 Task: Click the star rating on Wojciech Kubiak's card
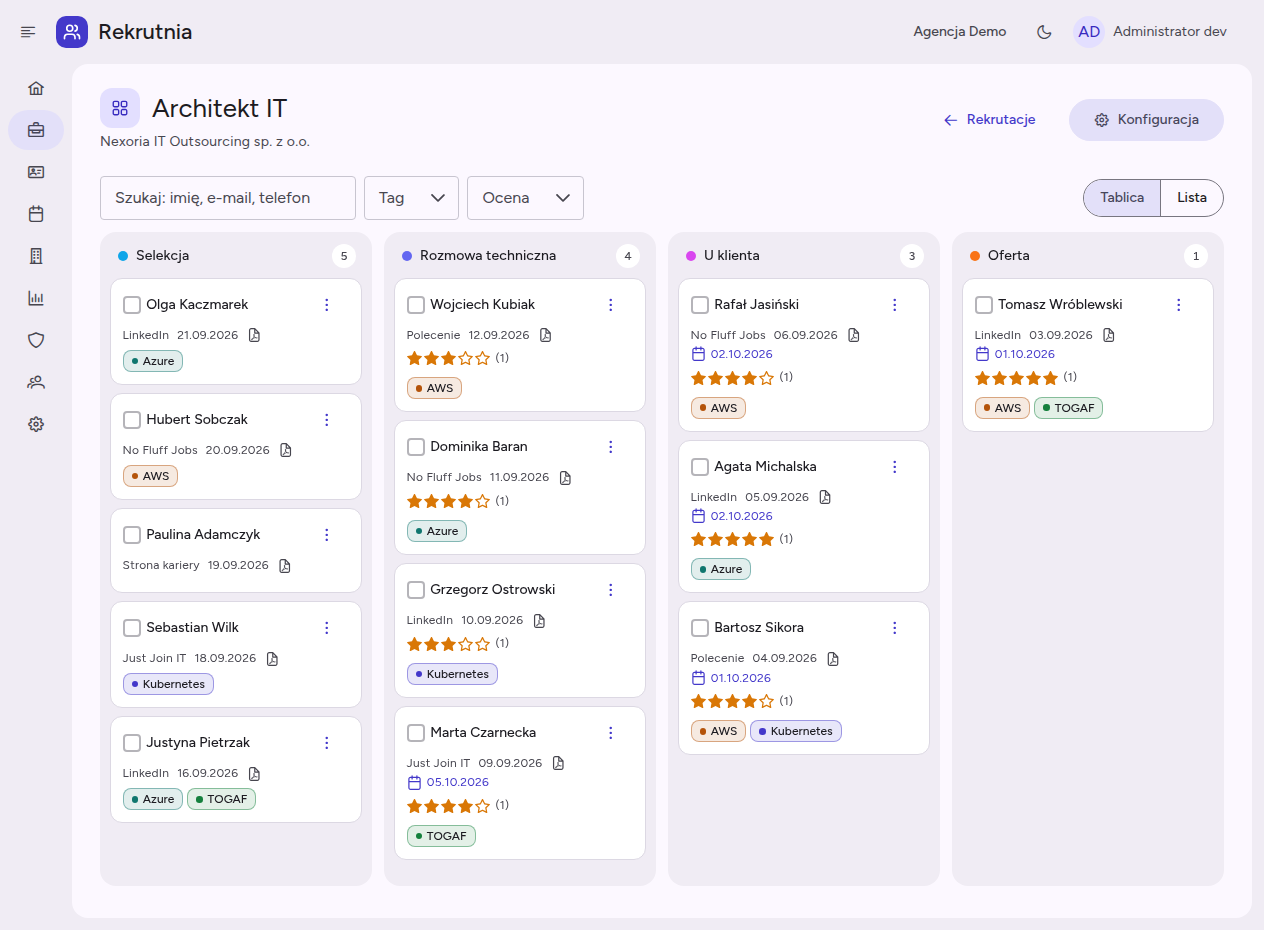[x=449, y=358]
